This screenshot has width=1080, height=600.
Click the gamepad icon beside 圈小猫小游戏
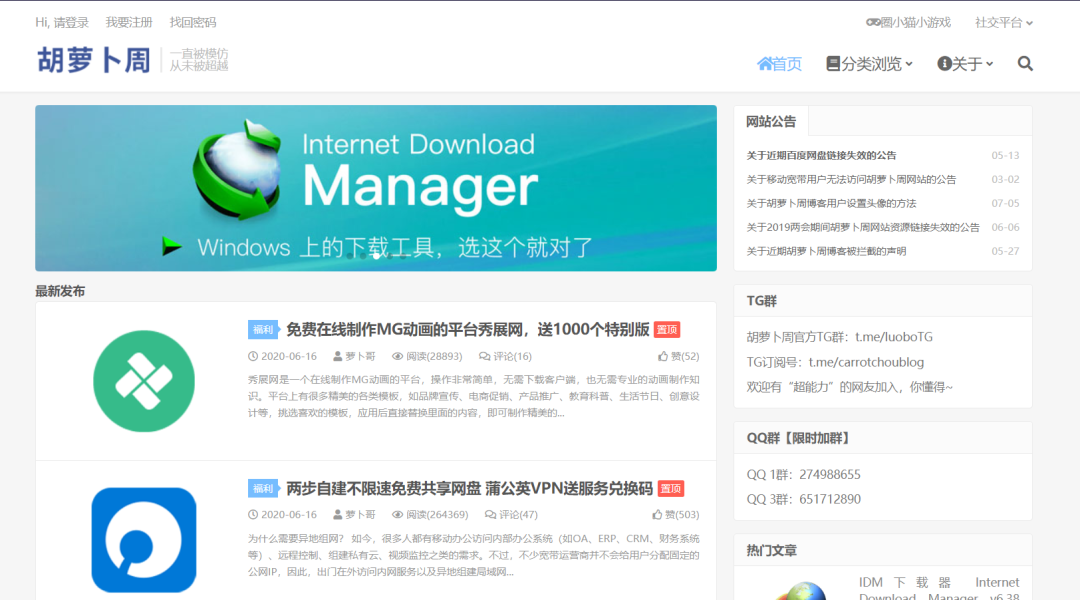pyautogui.click(x=873, y=22)
